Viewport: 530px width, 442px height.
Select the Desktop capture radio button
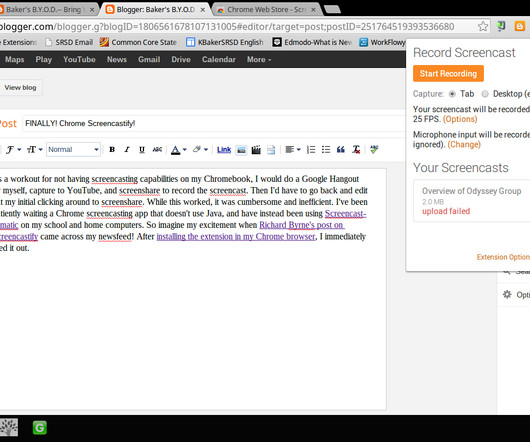[485, 94]
